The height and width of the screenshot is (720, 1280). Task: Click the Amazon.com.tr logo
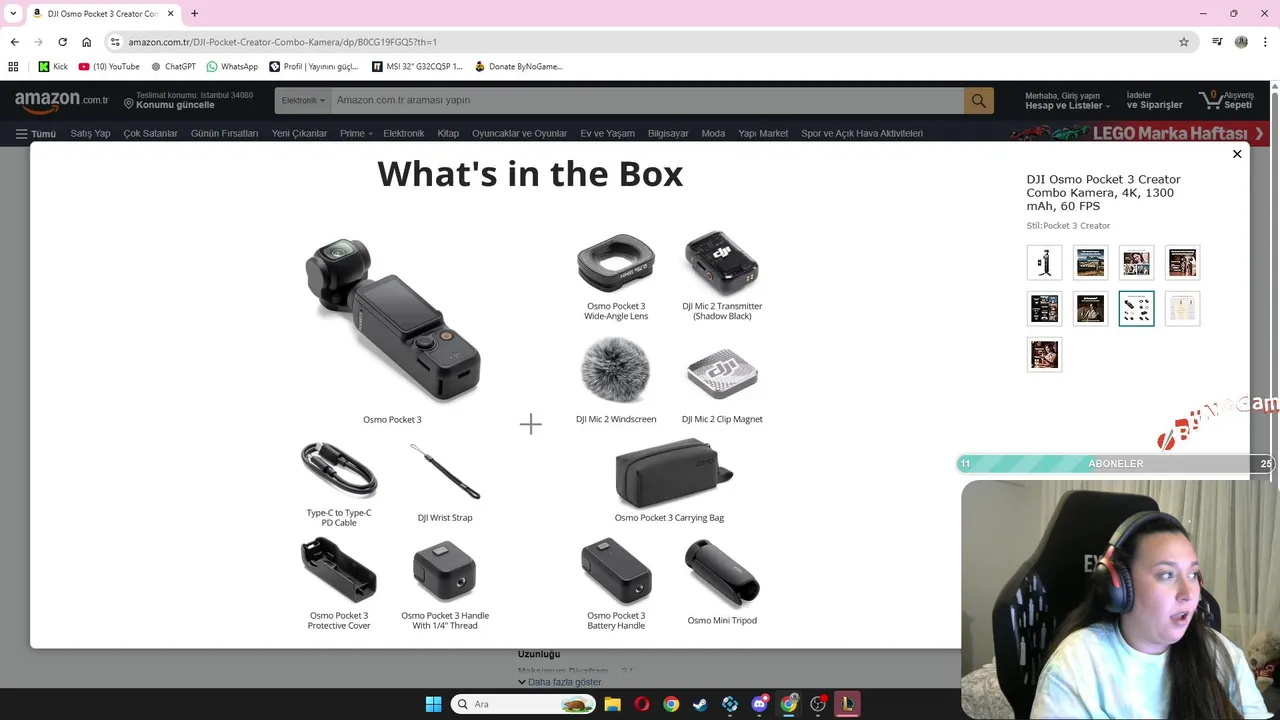point(61,100)
